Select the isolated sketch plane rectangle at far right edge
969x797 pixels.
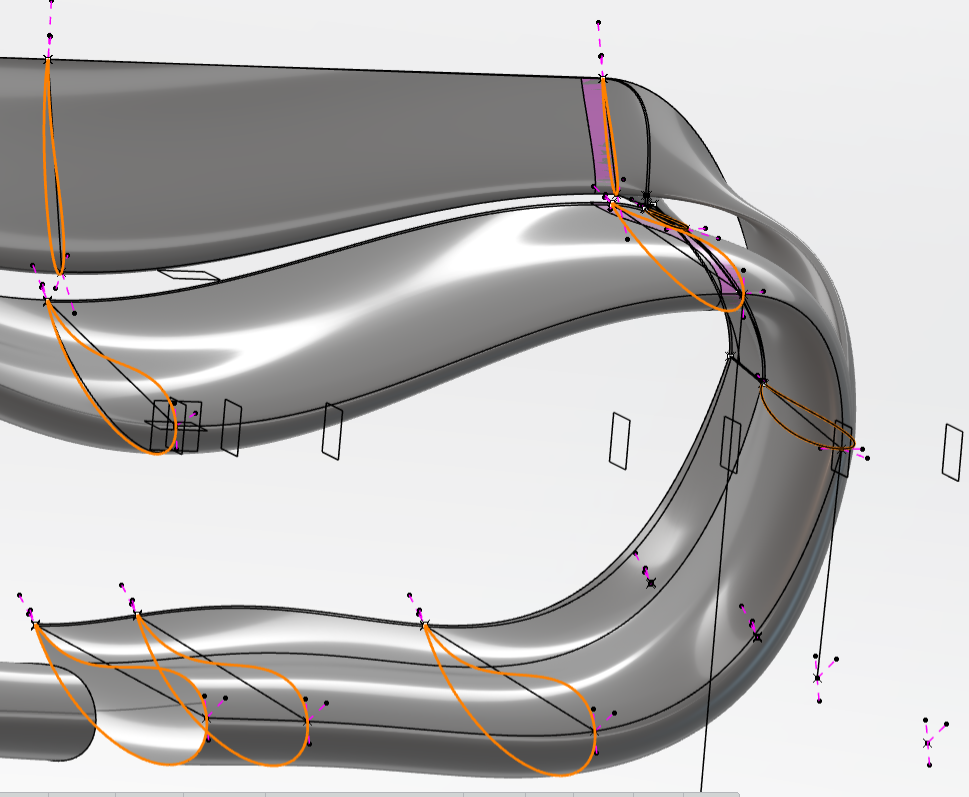[952, 452]
